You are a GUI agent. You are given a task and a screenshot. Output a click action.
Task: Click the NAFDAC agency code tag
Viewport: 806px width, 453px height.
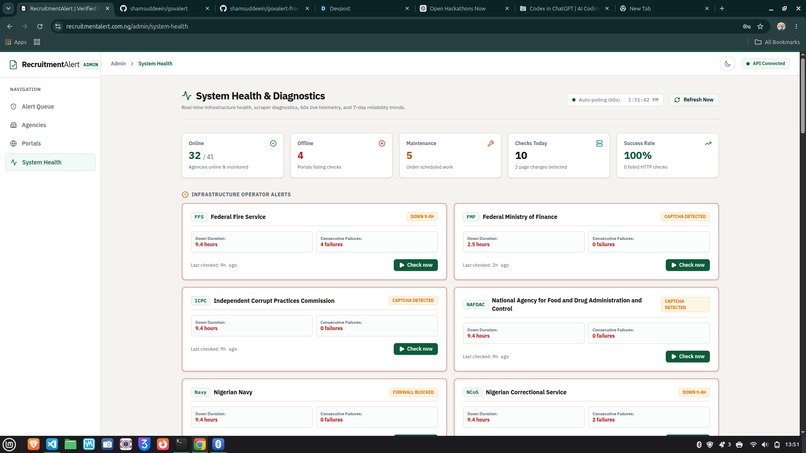(x=475, y=304)
